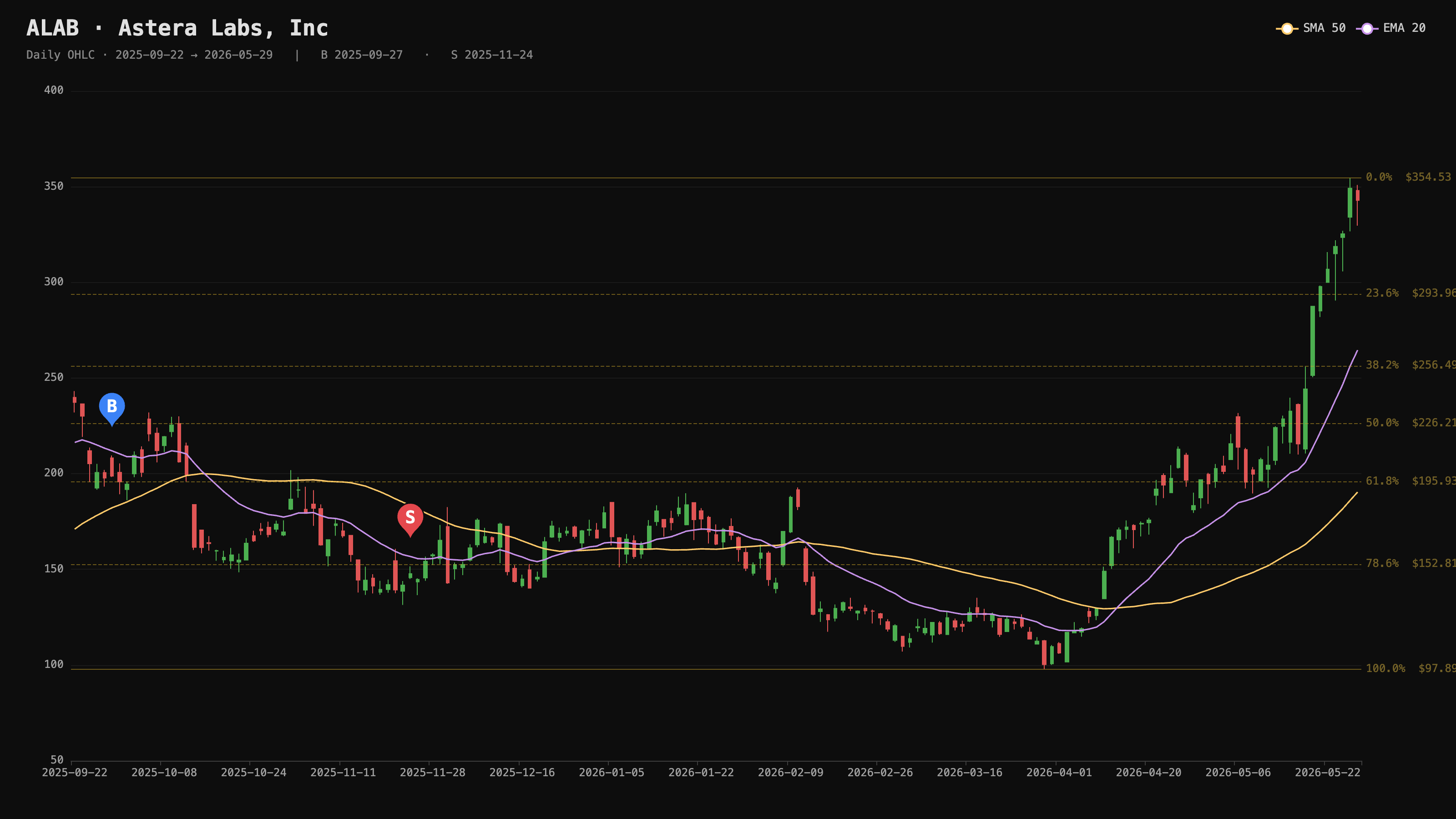
Task: Click the 100 price axis label
Action: click(54, 664)
